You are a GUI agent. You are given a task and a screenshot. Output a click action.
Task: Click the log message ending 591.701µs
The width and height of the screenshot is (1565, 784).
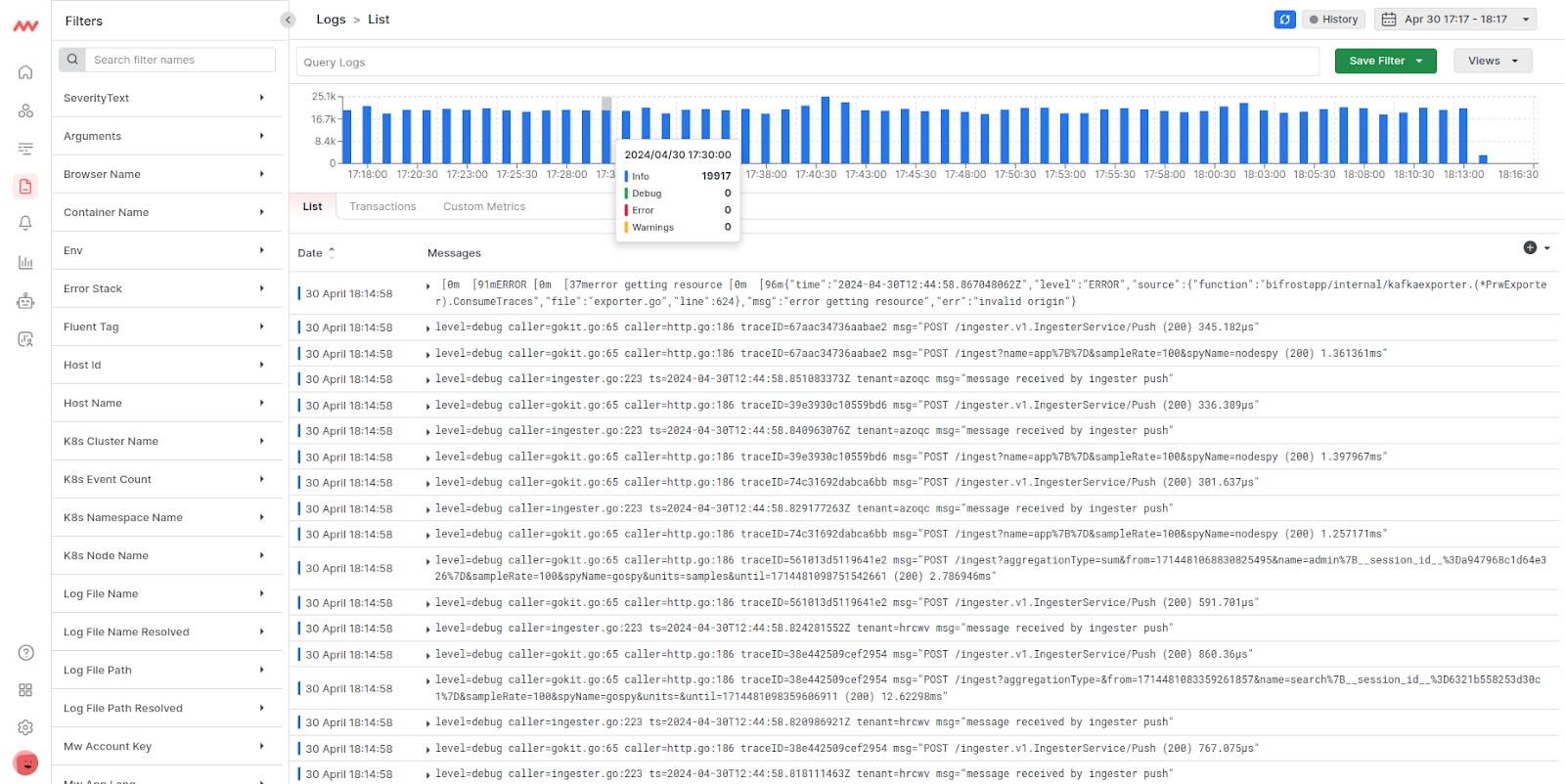click(847, 603)
